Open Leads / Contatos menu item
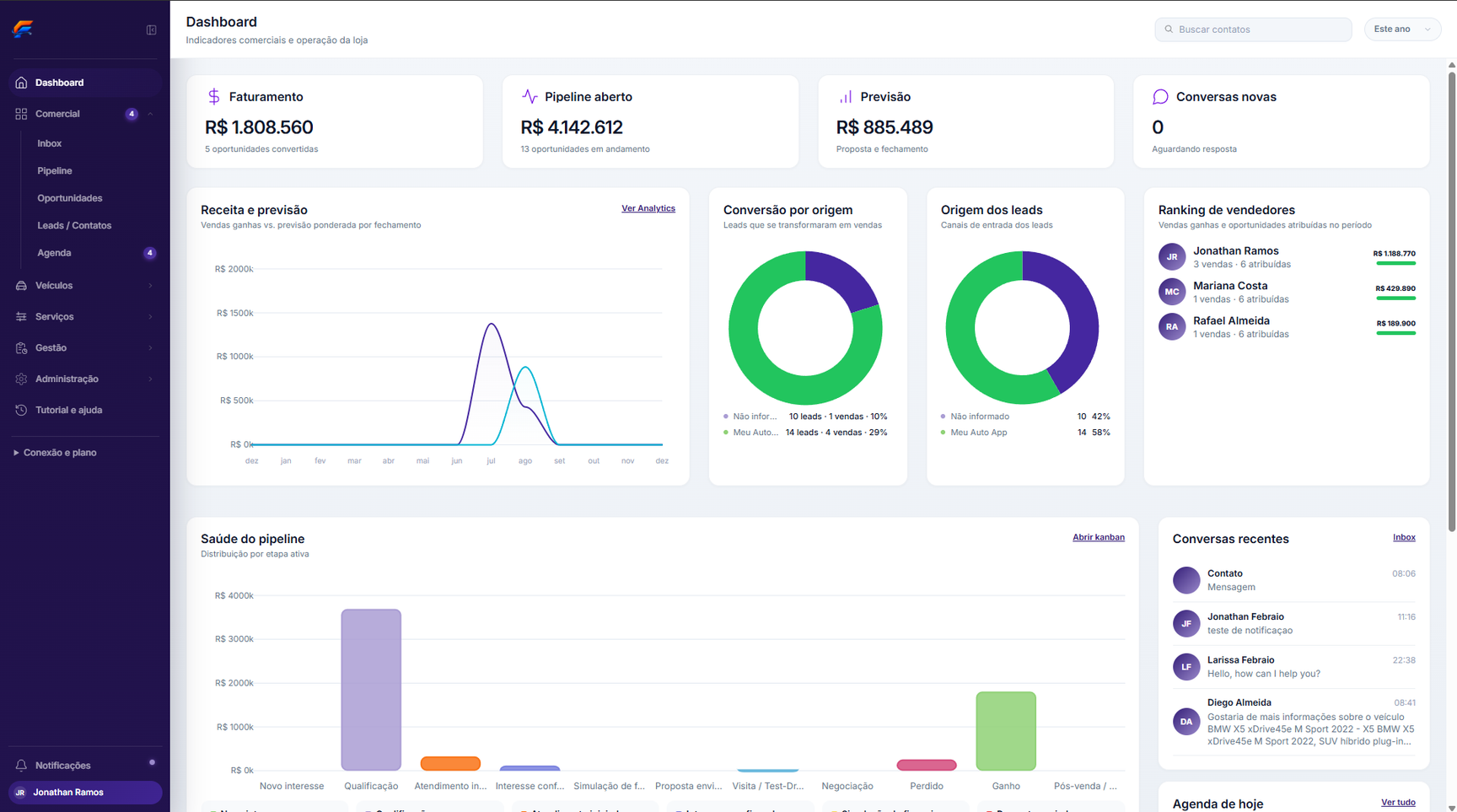The image size is (1457, 812). [x=74, y=226]
